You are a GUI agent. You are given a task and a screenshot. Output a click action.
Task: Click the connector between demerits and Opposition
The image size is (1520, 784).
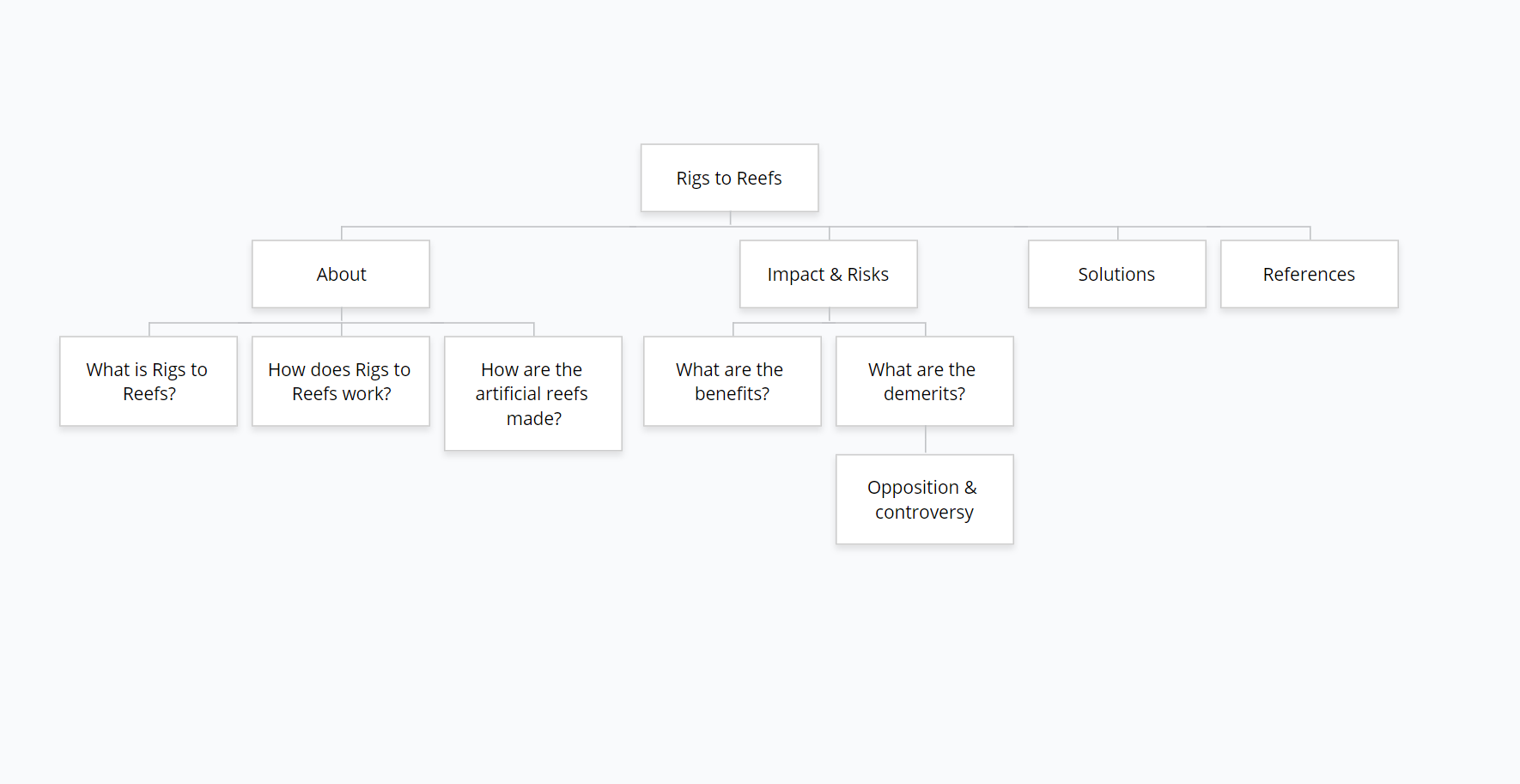point(925,440)
